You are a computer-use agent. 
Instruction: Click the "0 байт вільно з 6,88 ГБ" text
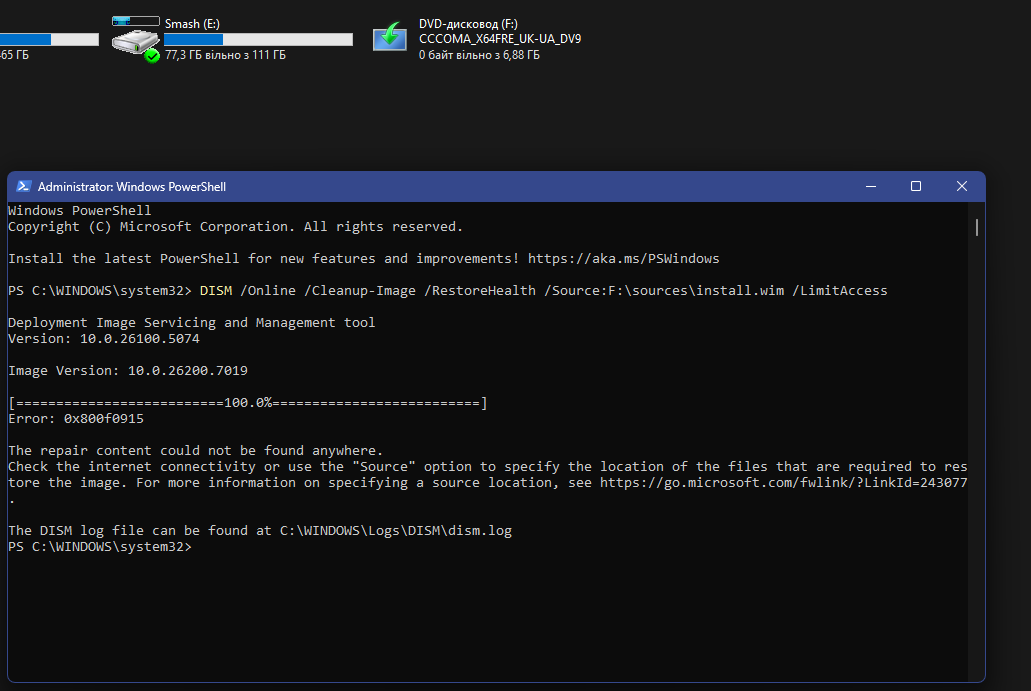point(479,55)
